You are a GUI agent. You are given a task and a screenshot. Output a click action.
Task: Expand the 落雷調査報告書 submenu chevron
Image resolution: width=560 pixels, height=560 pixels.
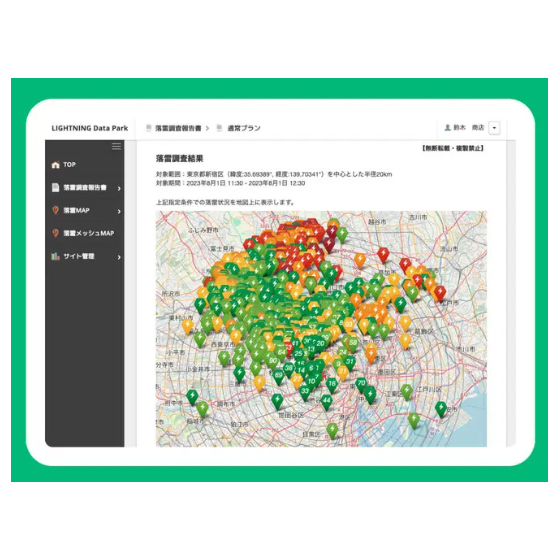(x=119, y=188)
